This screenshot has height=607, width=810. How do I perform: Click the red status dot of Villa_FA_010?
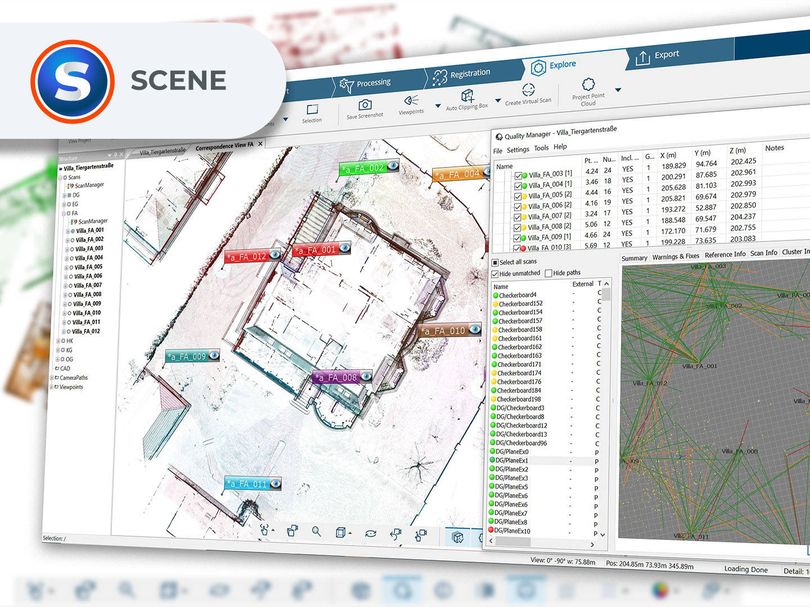click(x=523, y=248)
